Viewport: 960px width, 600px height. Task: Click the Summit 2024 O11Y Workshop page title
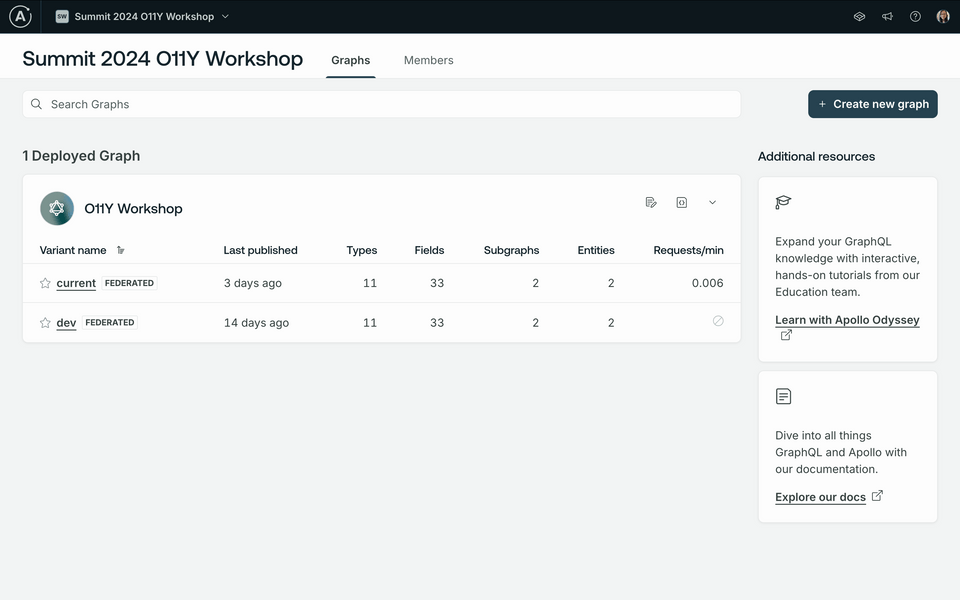163,59
